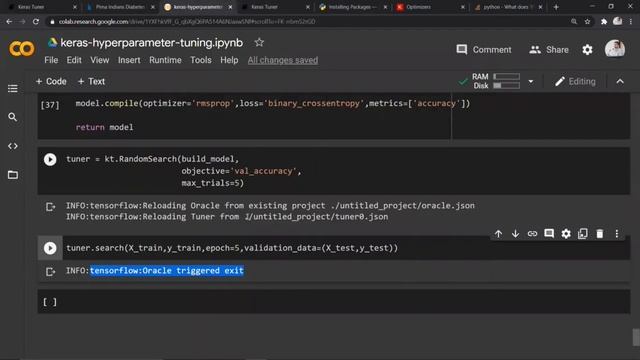This screenshot has height=360, width=640.
Task: Clear output of RandomSearch cell
Action: click(x=50, y=207)
